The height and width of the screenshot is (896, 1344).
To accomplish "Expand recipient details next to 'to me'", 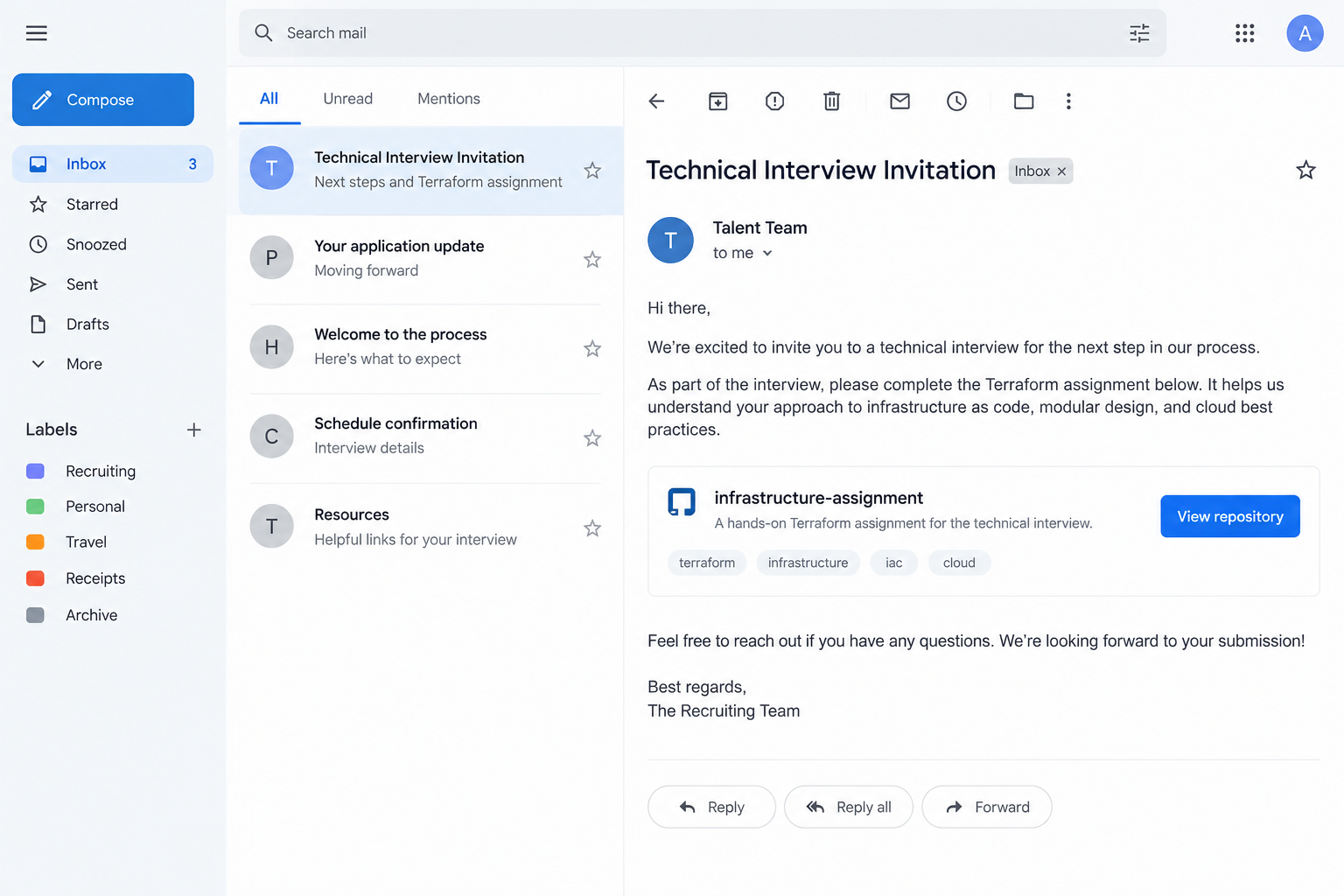I will (767, 254).
